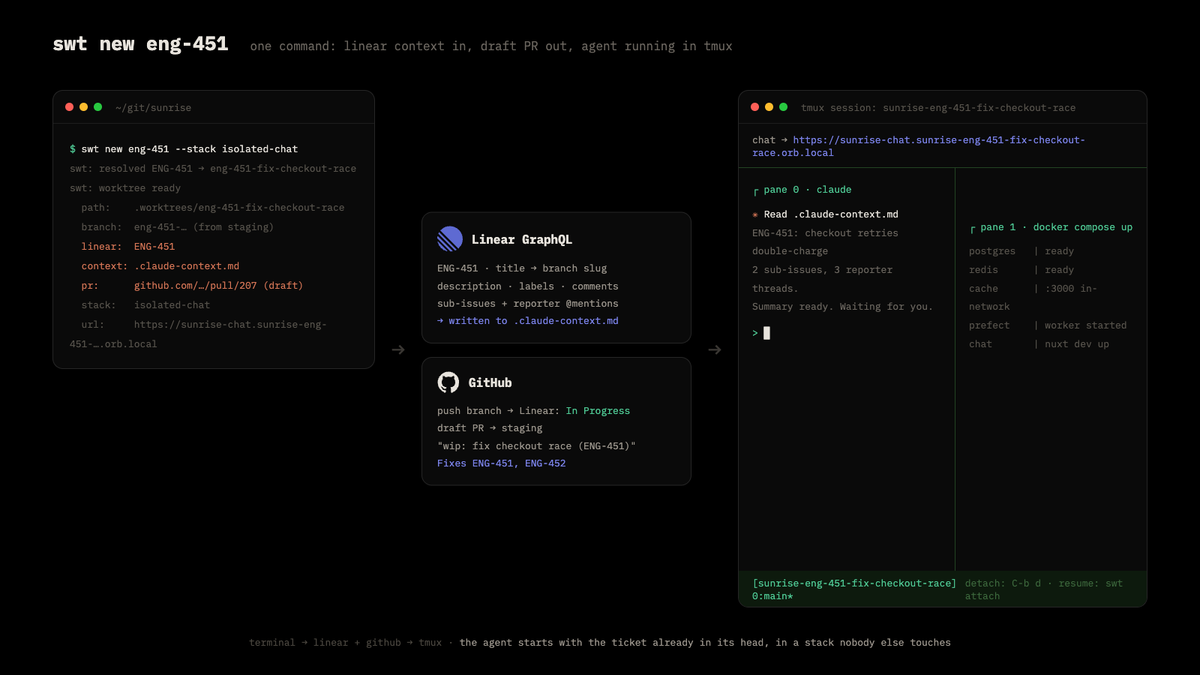Click the 'Read .claude-context.md' line
Viewport: 1200px width, 675px height.
[x=831, y=214]
